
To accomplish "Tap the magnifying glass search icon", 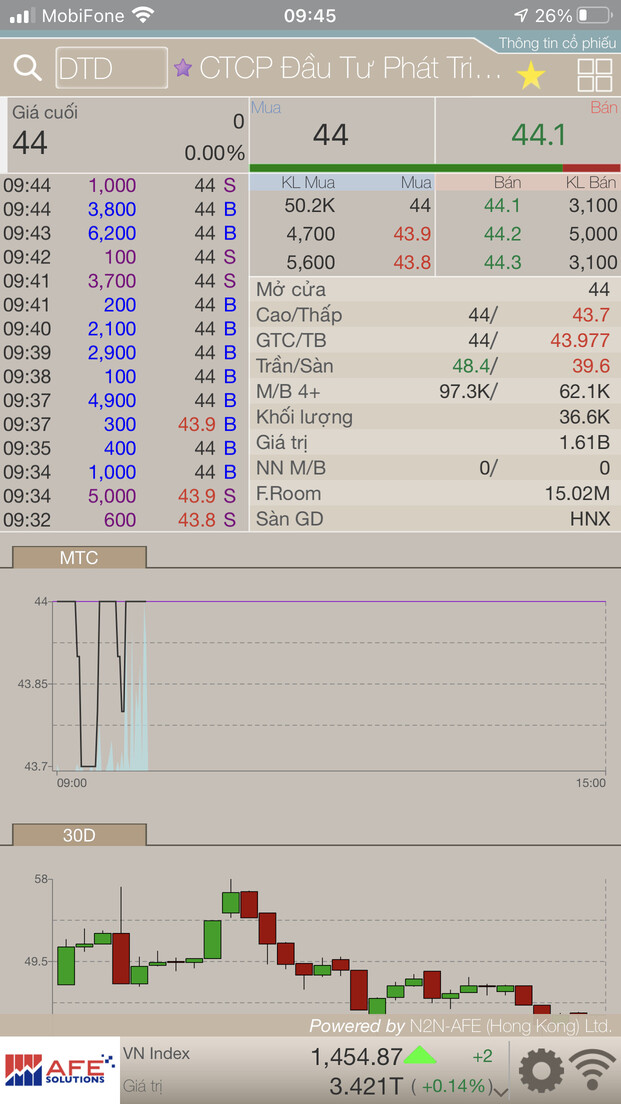I will click(27, 69).
